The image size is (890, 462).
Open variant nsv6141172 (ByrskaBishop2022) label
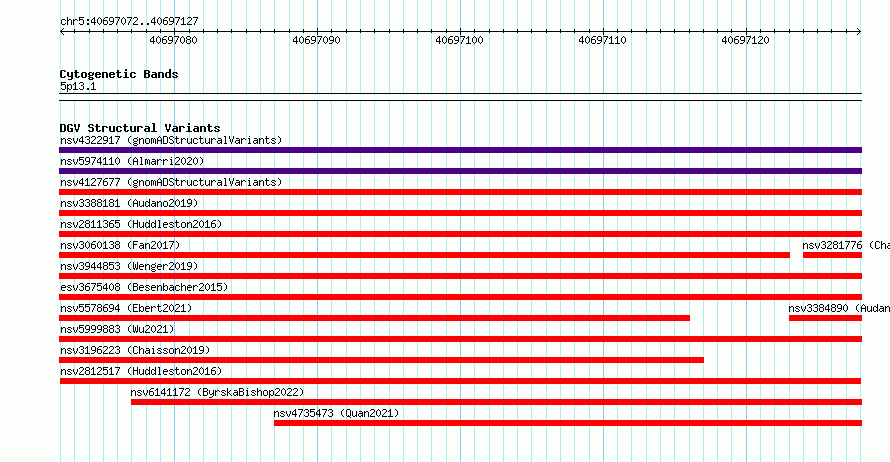(217, 392)
